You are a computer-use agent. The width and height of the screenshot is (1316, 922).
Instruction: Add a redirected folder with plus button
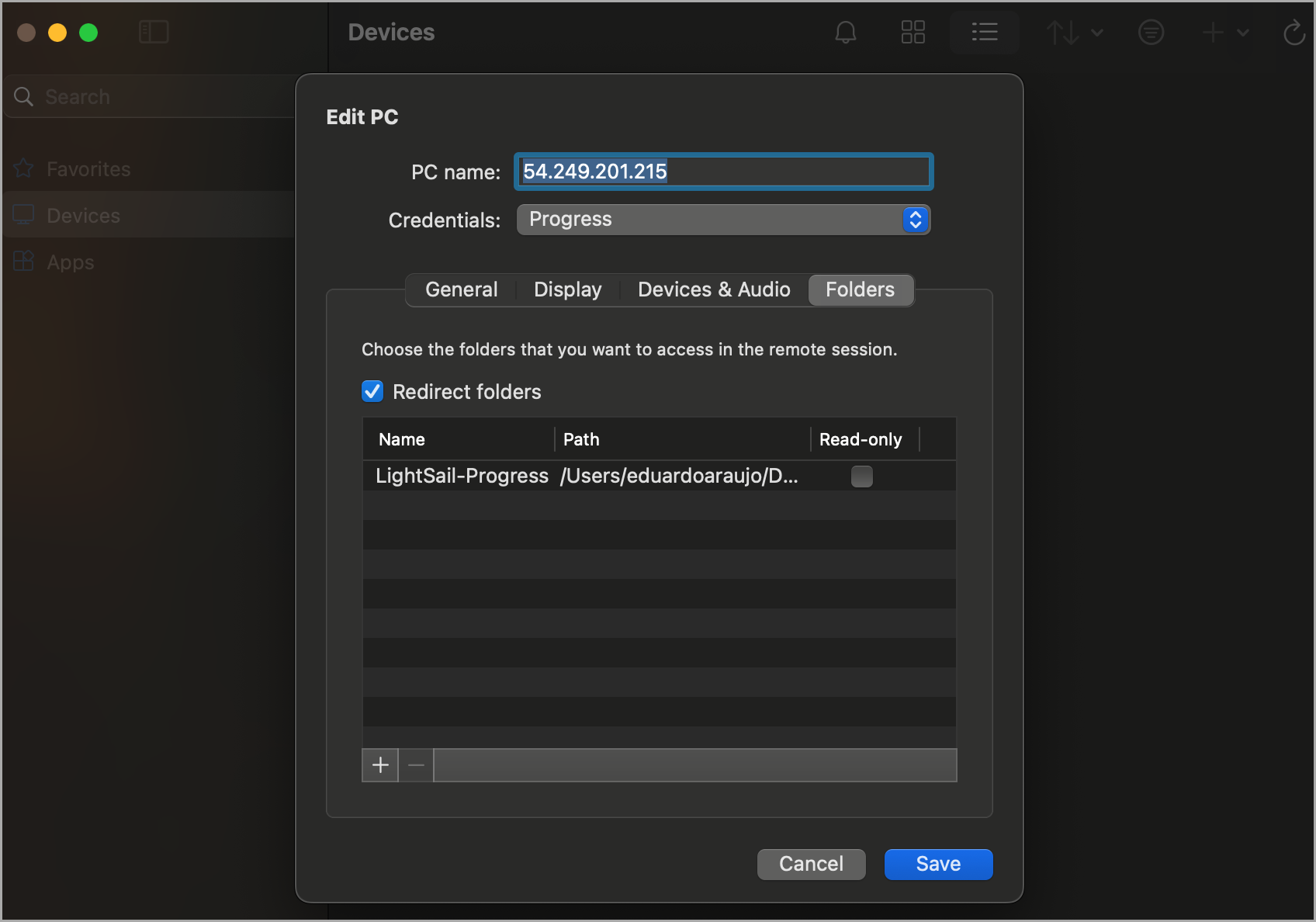pyautogui.click(x=380, y=765)
